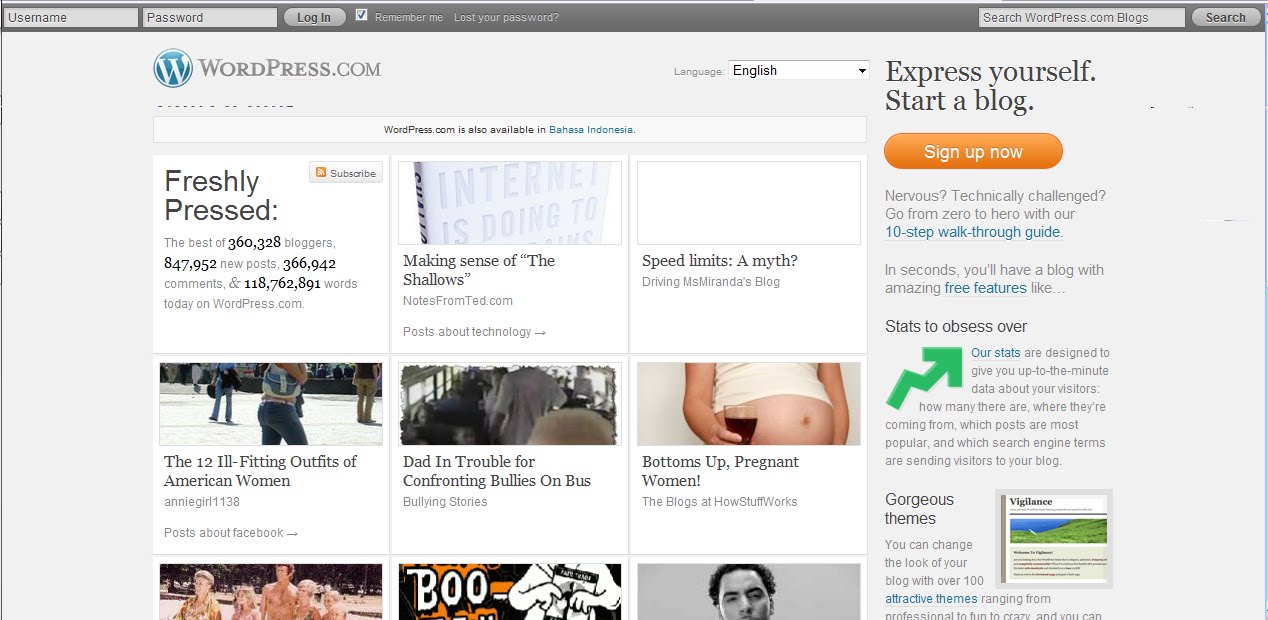This screenshot has height=620, width=1268.
Task: Click the Password input field
Action: (209, 17)
